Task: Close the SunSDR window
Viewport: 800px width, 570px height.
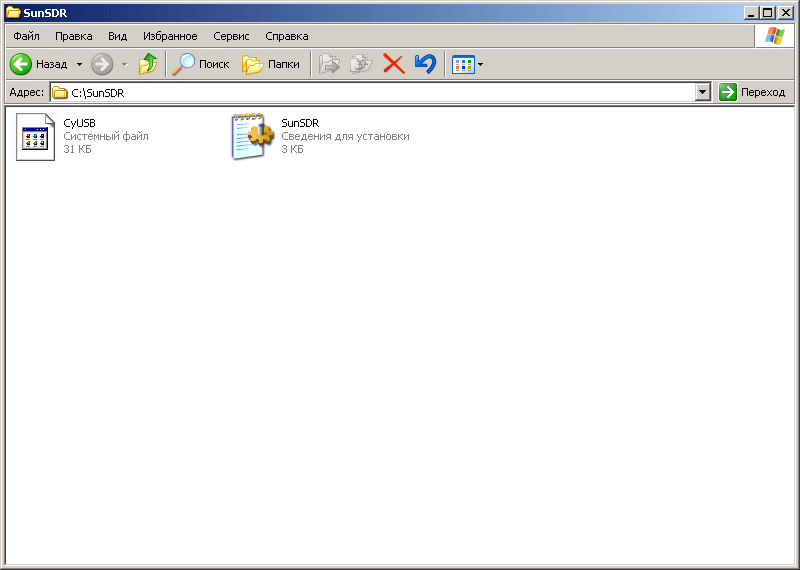Action: [x=785, y=13]
